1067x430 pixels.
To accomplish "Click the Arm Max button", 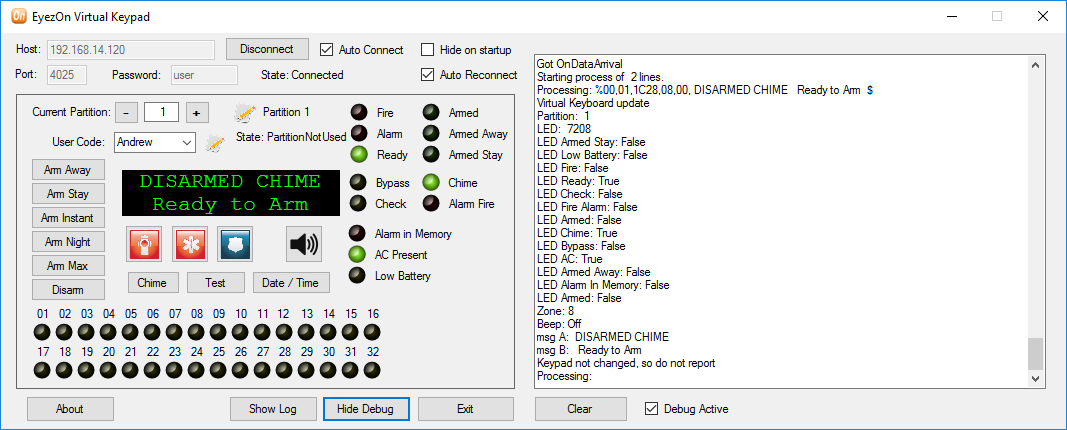I will point(68,265).
